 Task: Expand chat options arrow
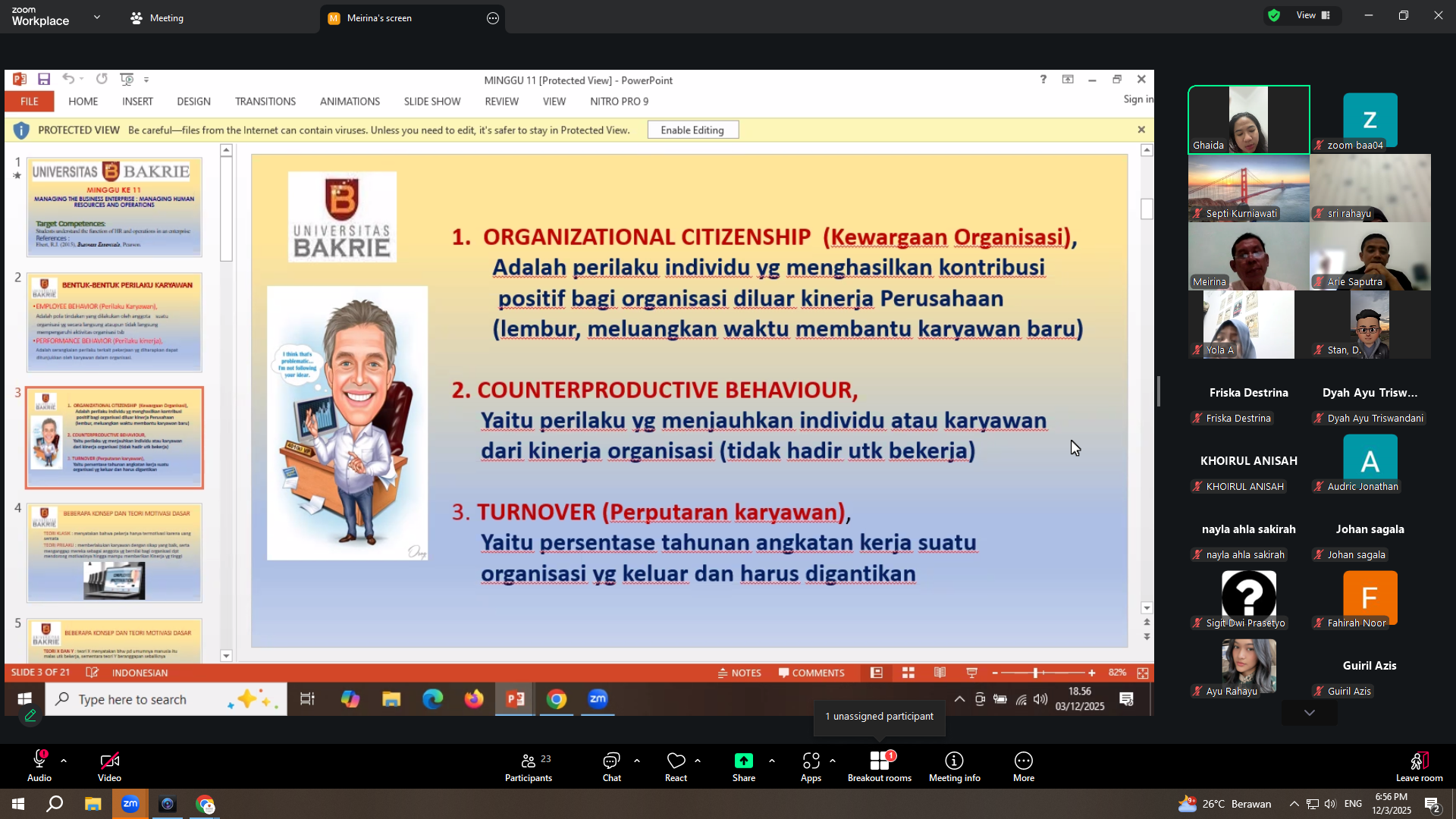[x=637, y=761]
